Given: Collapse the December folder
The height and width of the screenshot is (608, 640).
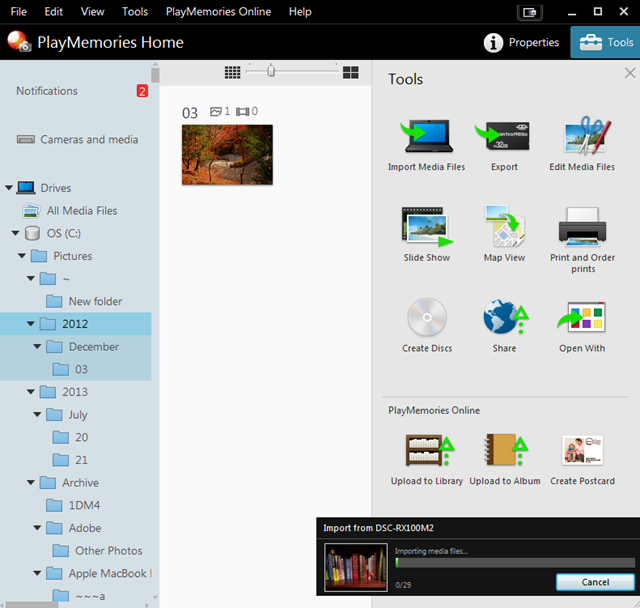Looking at the screenshot, I should pos(37,346).
